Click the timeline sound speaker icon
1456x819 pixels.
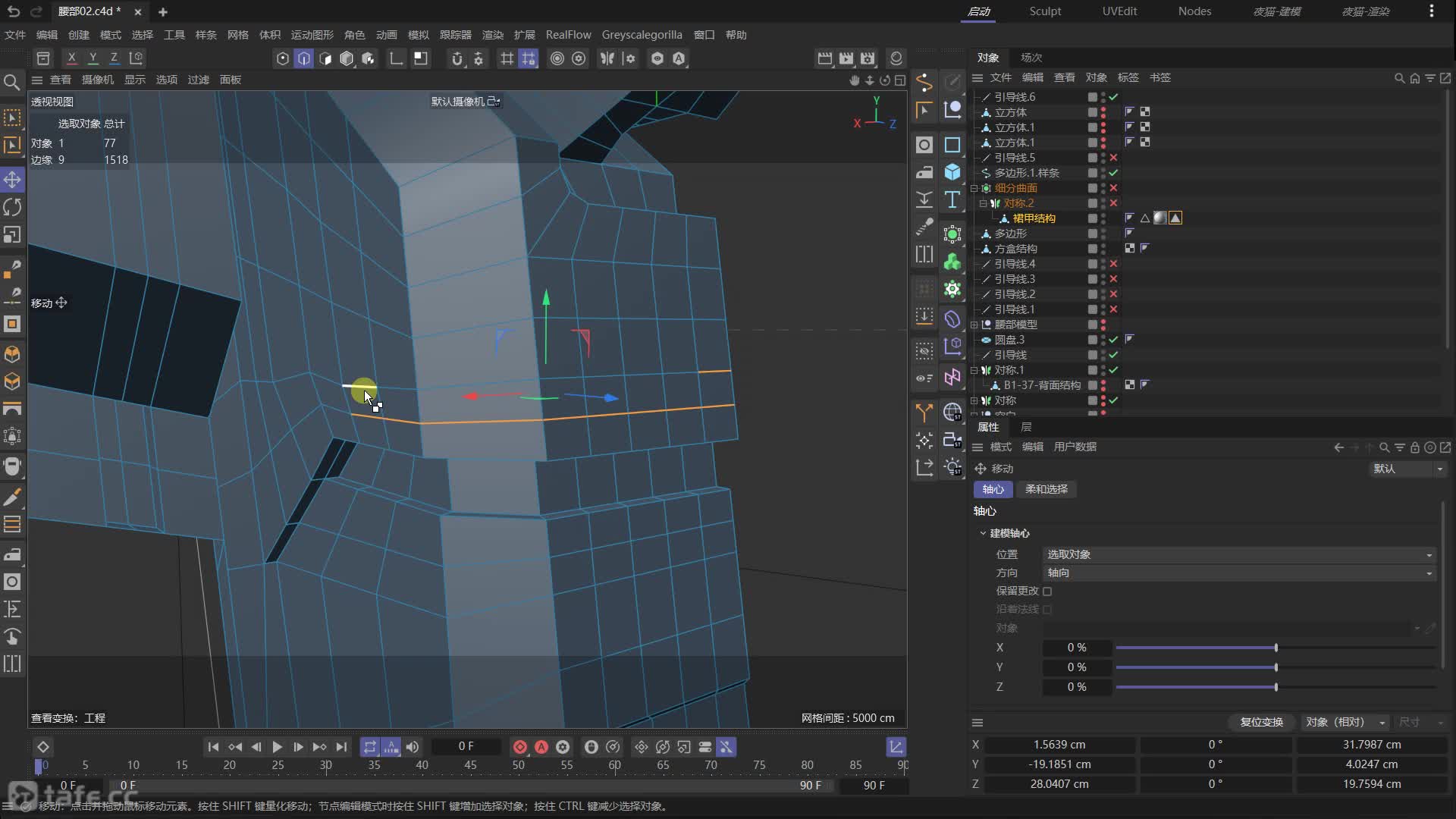[413, 747]
